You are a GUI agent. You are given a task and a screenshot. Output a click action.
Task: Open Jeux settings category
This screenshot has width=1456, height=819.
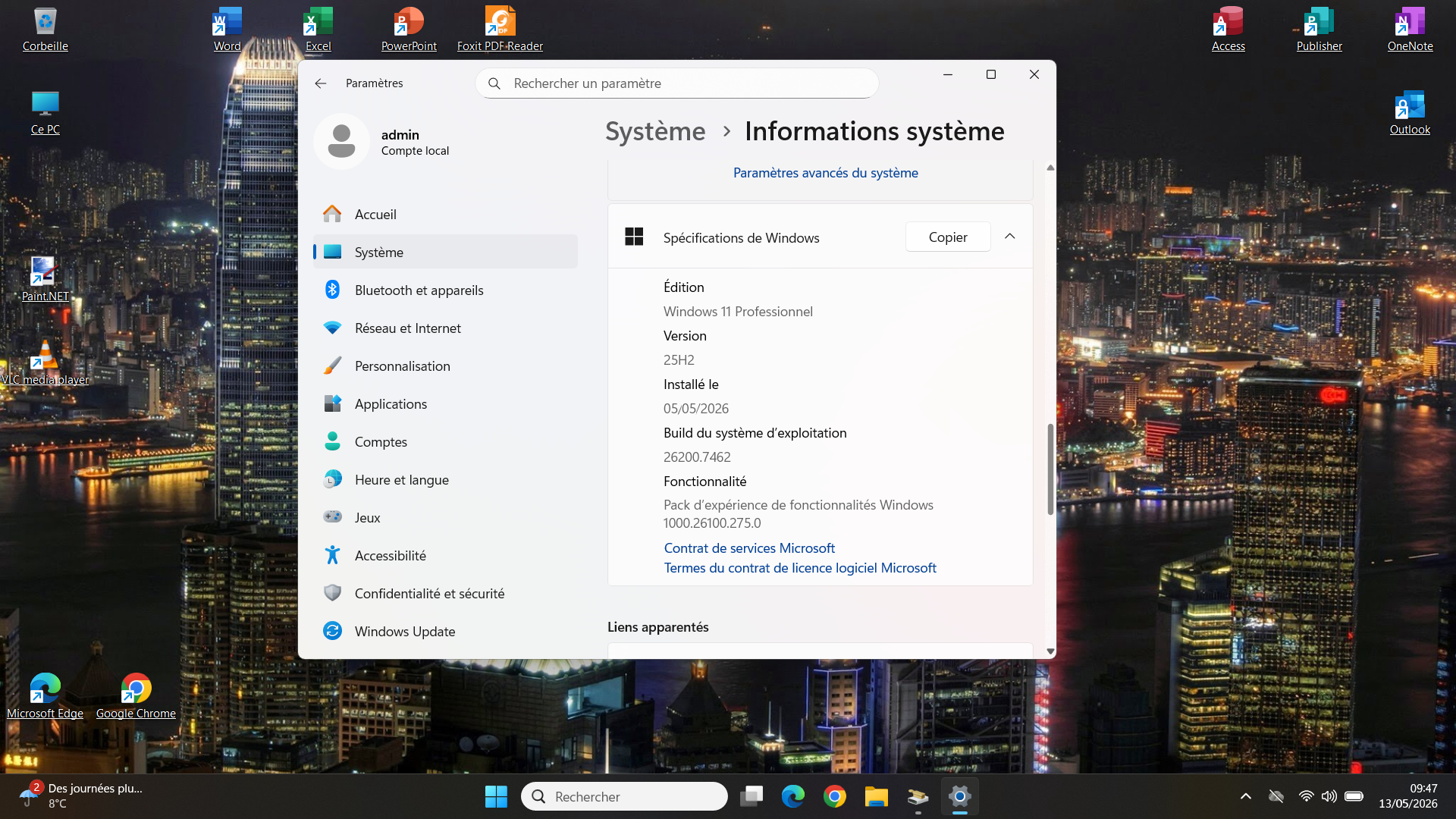coord(445,518)
